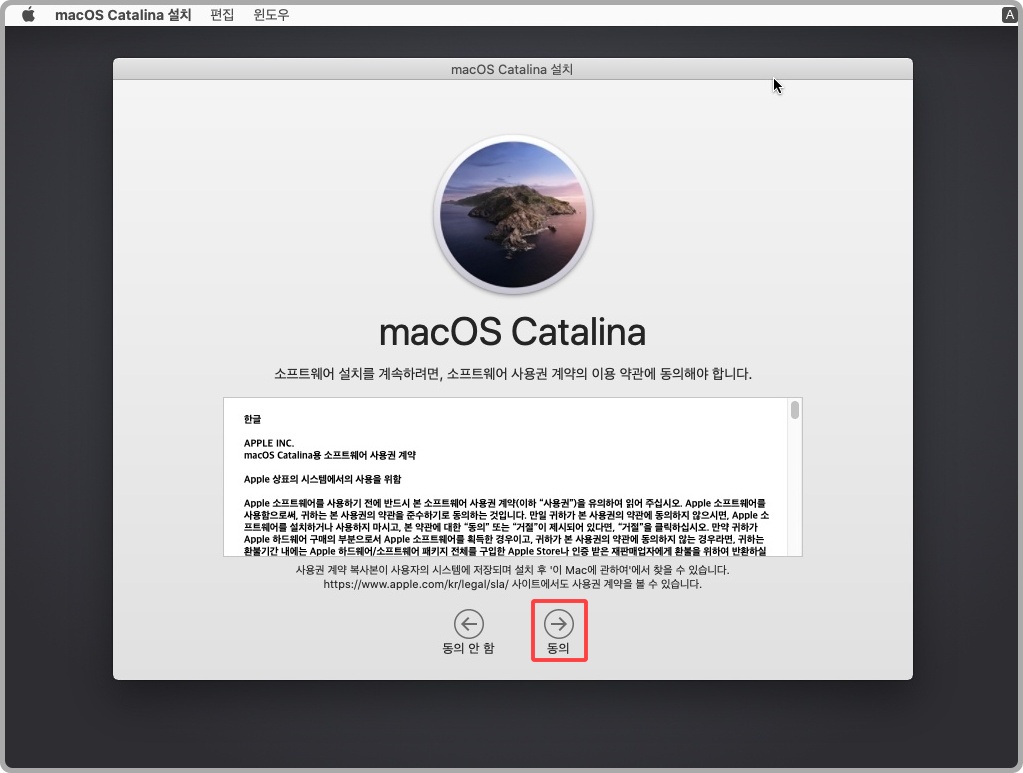Click the left-pointing disagree circle icon
1023x773 pixels.
tap(468, 624)
